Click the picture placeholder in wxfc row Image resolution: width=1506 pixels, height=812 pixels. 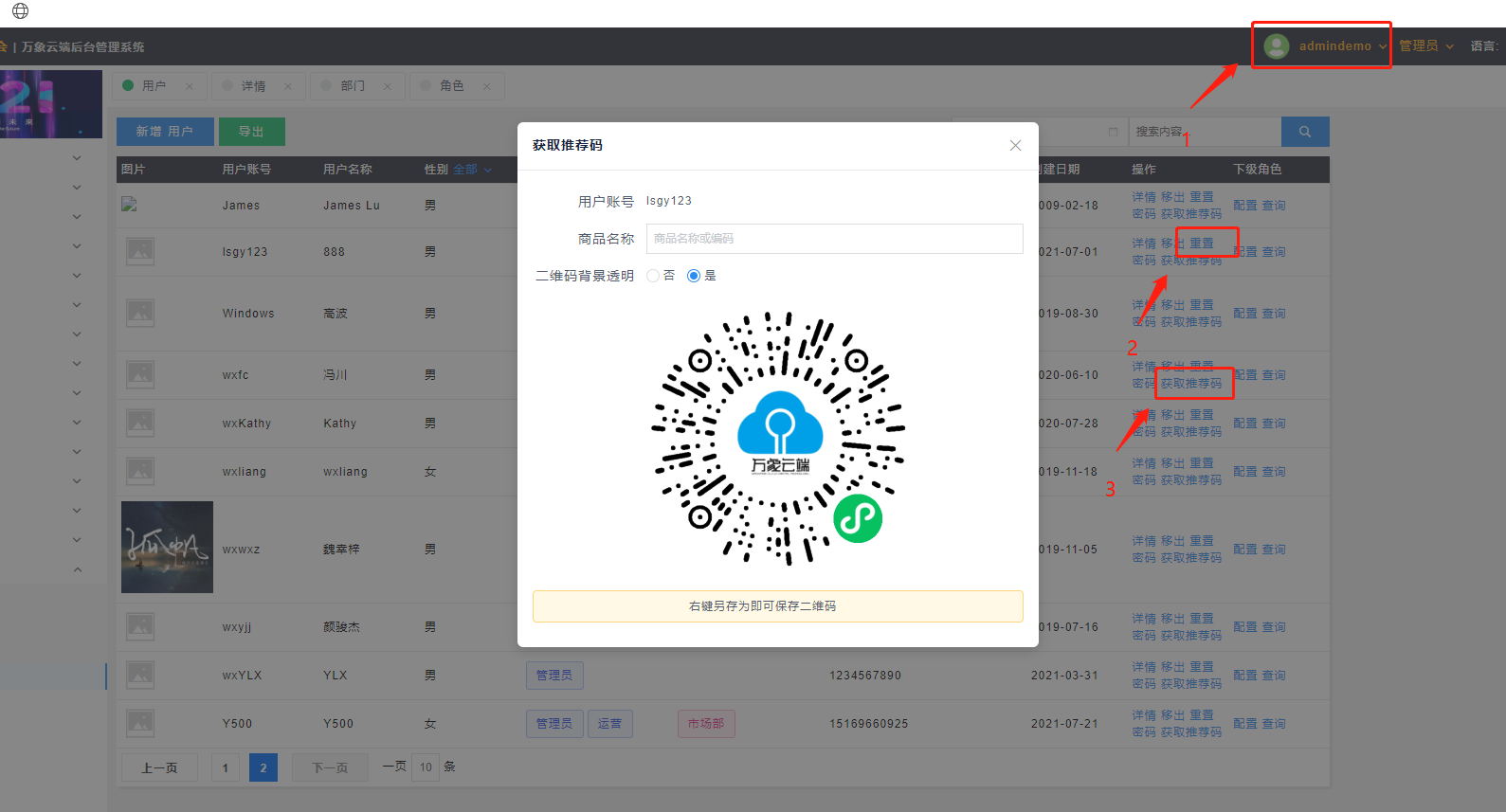point(140,374)
